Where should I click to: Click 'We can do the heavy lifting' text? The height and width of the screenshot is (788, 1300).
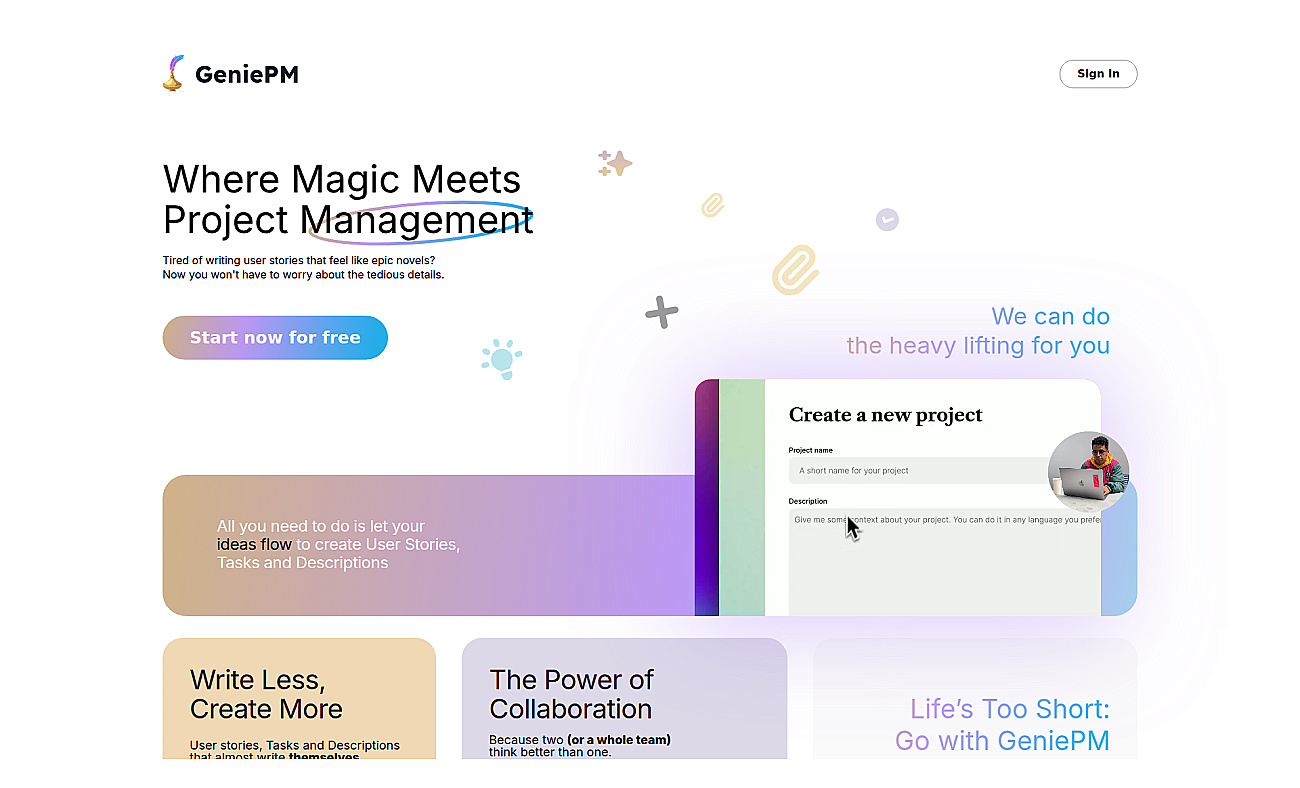[x=978, y=331]
